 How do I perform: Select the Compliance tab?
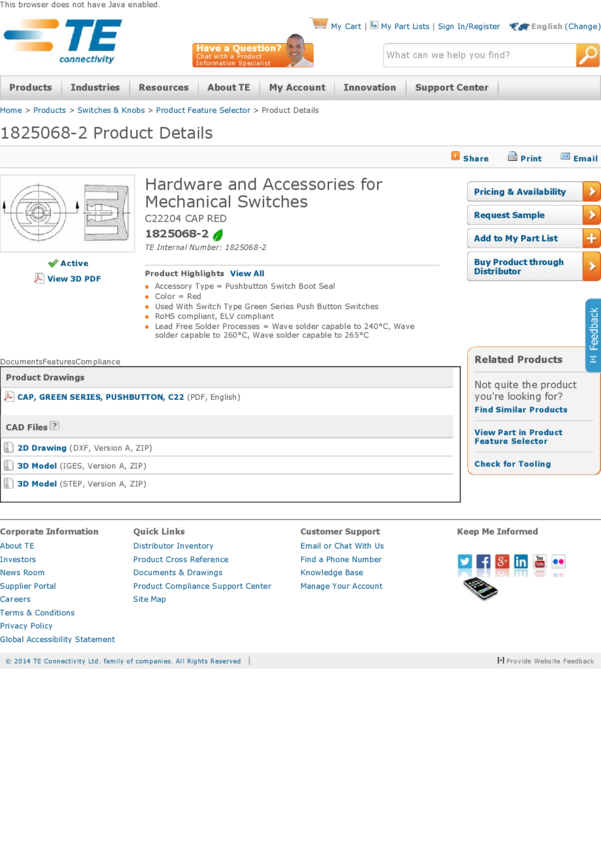(98, 362)
